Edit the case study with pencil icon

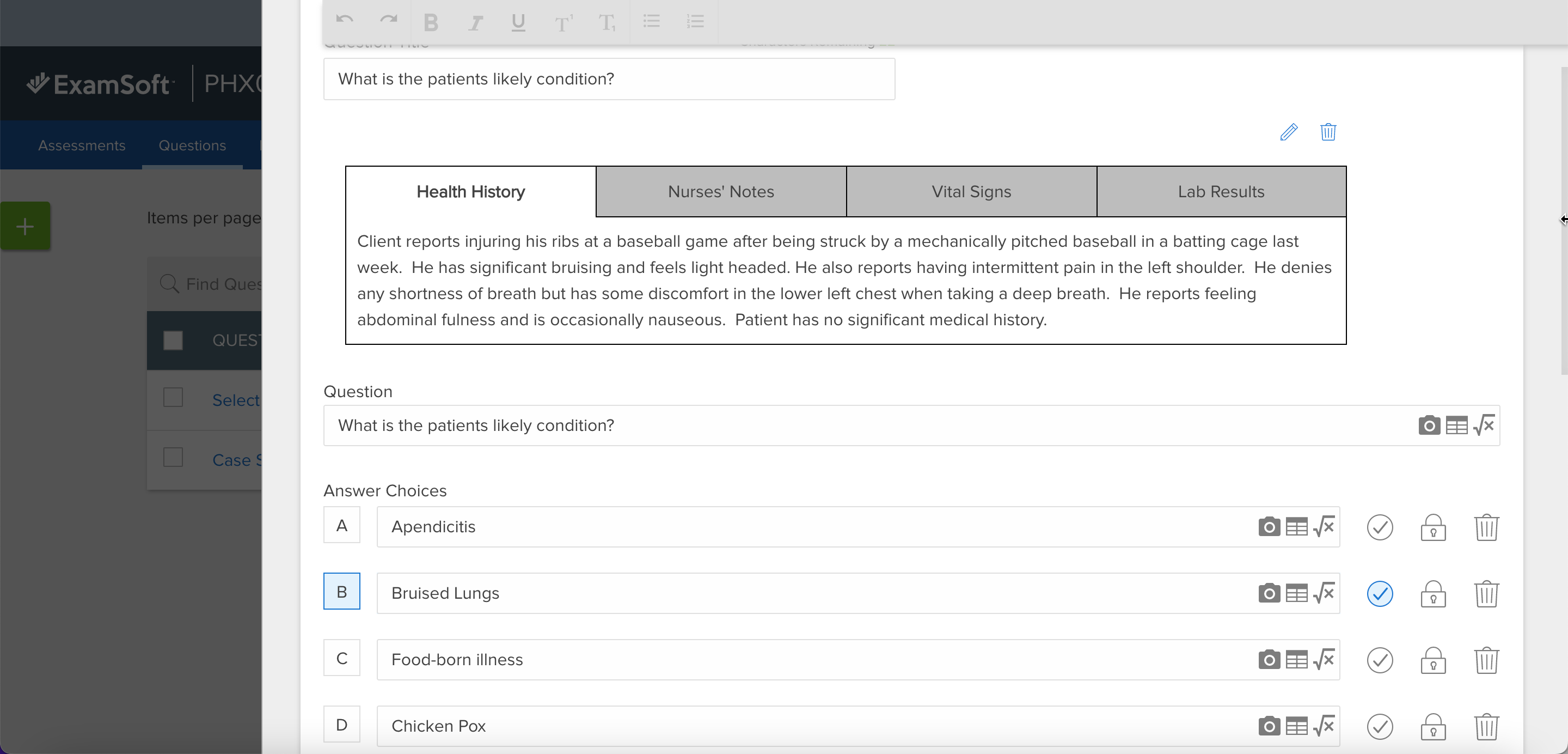coord(1289,131)
